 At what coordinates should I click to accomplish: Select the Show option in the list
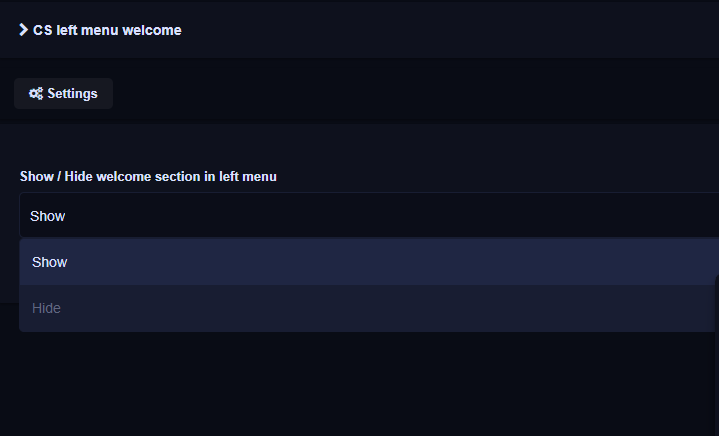(369, 262)
